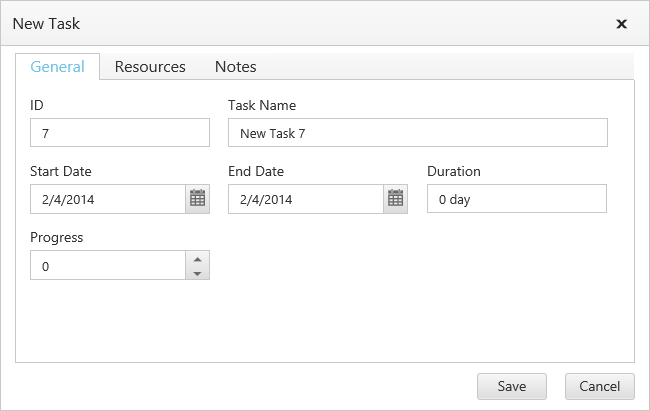Cancel the new task dialog
Image resolution: width=650 pixels, height=411 pixels.
point(599,386)
